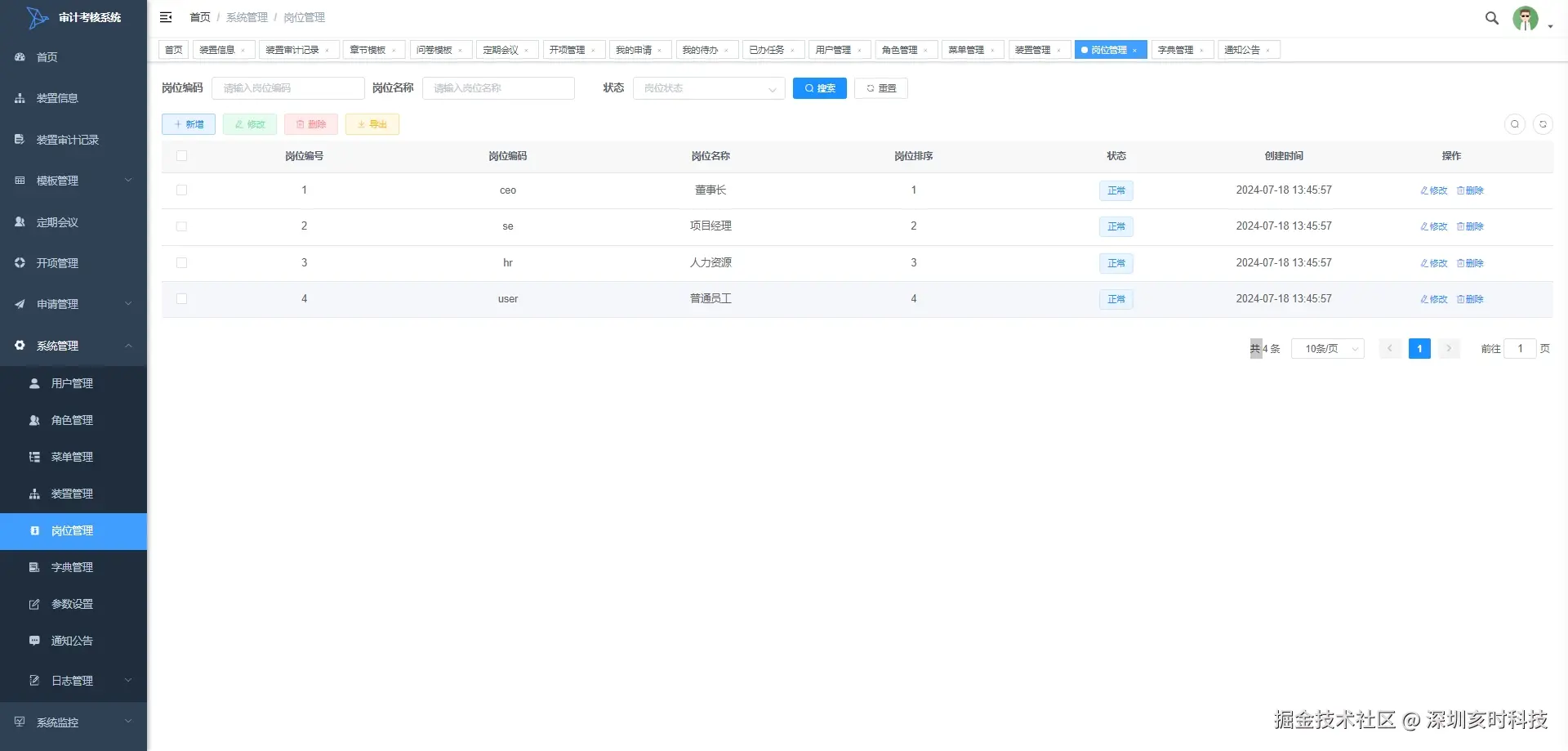1568x751 pixels.
Task: Tick the checkbox for the user row
Action: pyautogui.click(x=181, y=299)
